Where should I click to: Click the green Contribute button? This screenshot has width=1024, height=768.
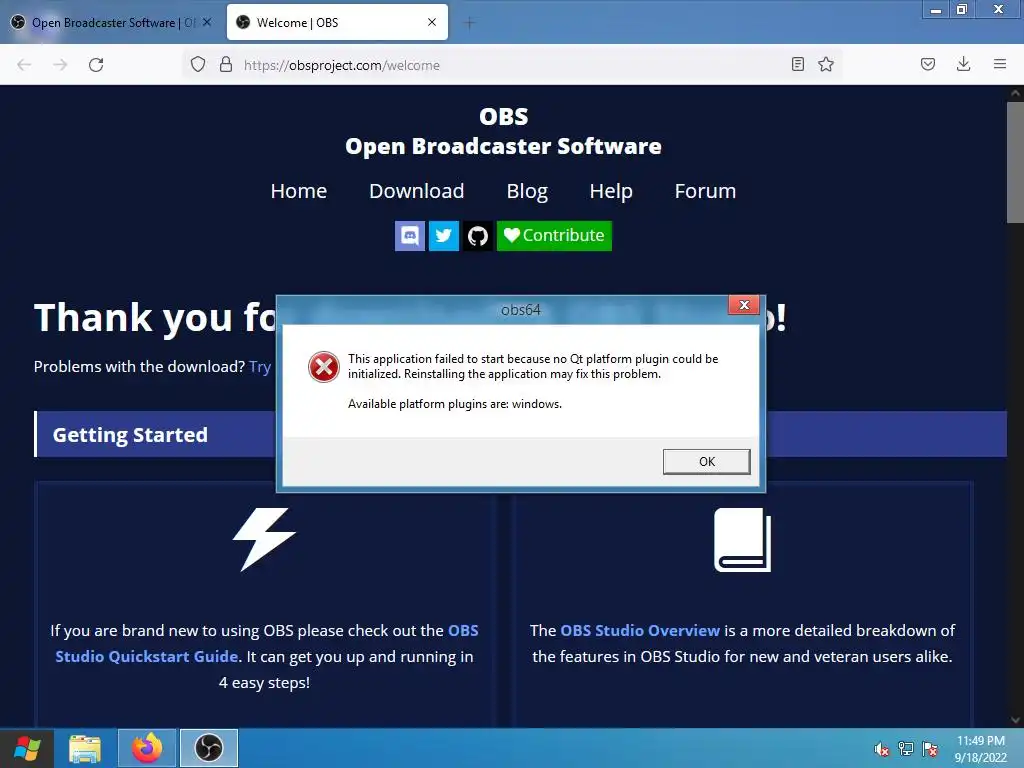554,236
